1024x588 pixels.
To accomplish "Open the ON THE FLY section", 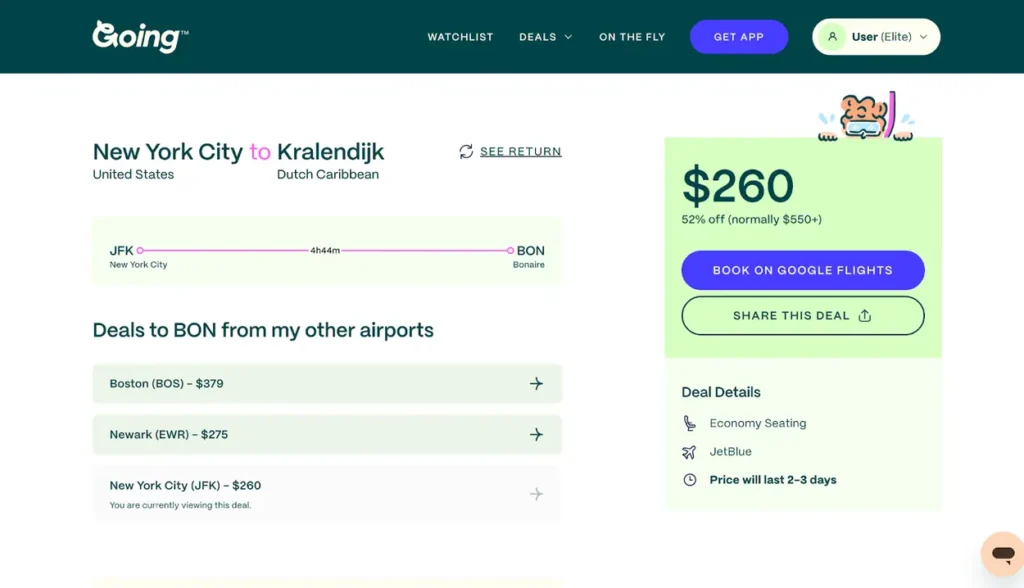I will (x=631, y=36).
